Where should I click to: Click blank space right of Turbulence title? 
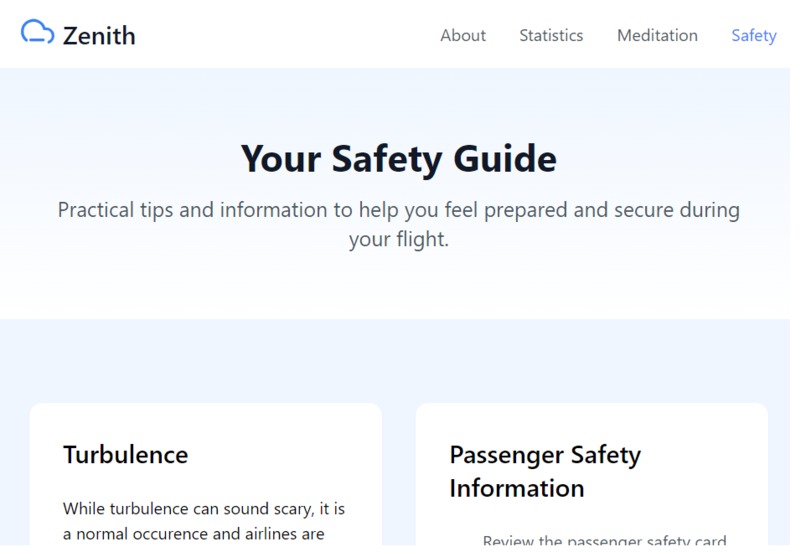pos(283,455)
